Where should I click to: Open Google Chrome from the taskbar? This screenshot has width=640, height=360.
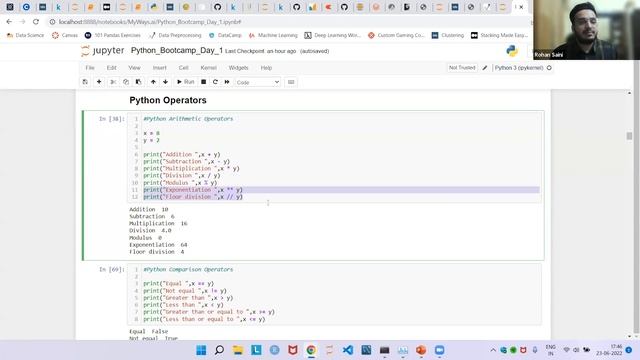click(311, 350)
